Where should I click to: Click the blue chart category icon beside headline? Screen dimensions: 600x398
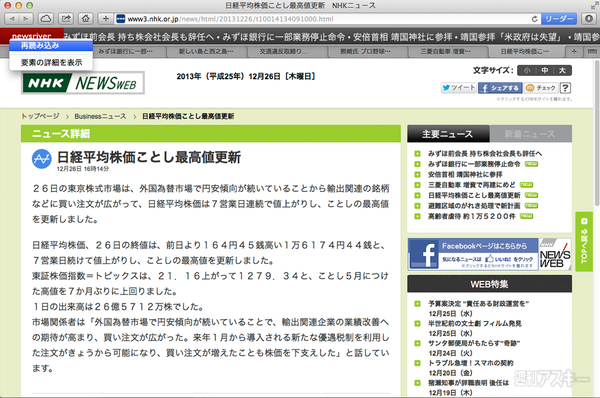click(x=42, y=158)
